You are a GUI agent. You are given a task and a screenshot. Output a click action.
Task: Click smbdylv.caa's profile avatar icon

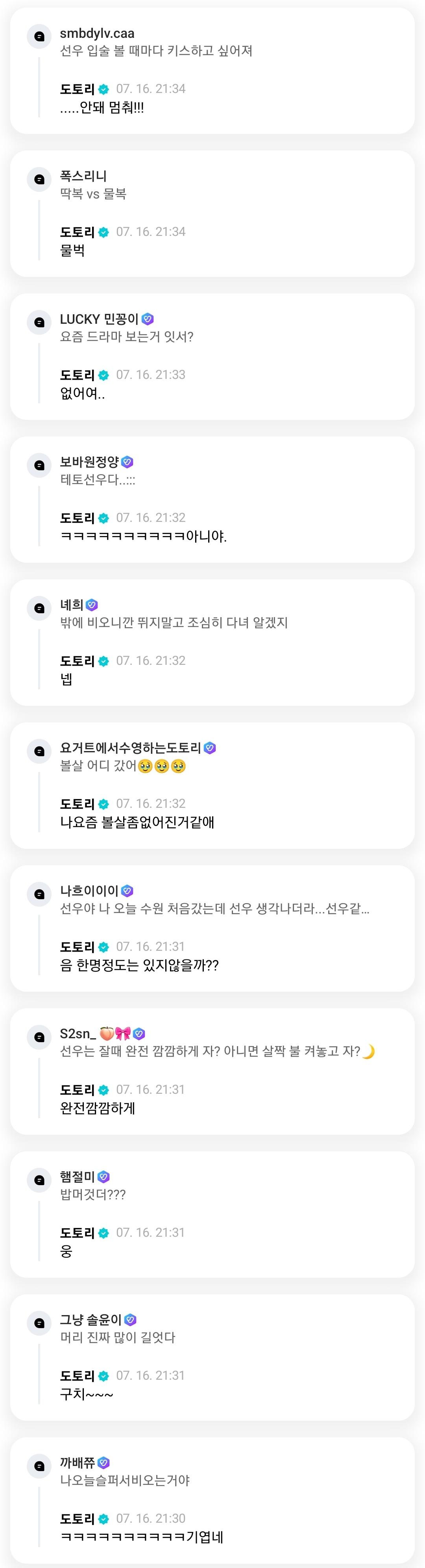tap(39, 37)
